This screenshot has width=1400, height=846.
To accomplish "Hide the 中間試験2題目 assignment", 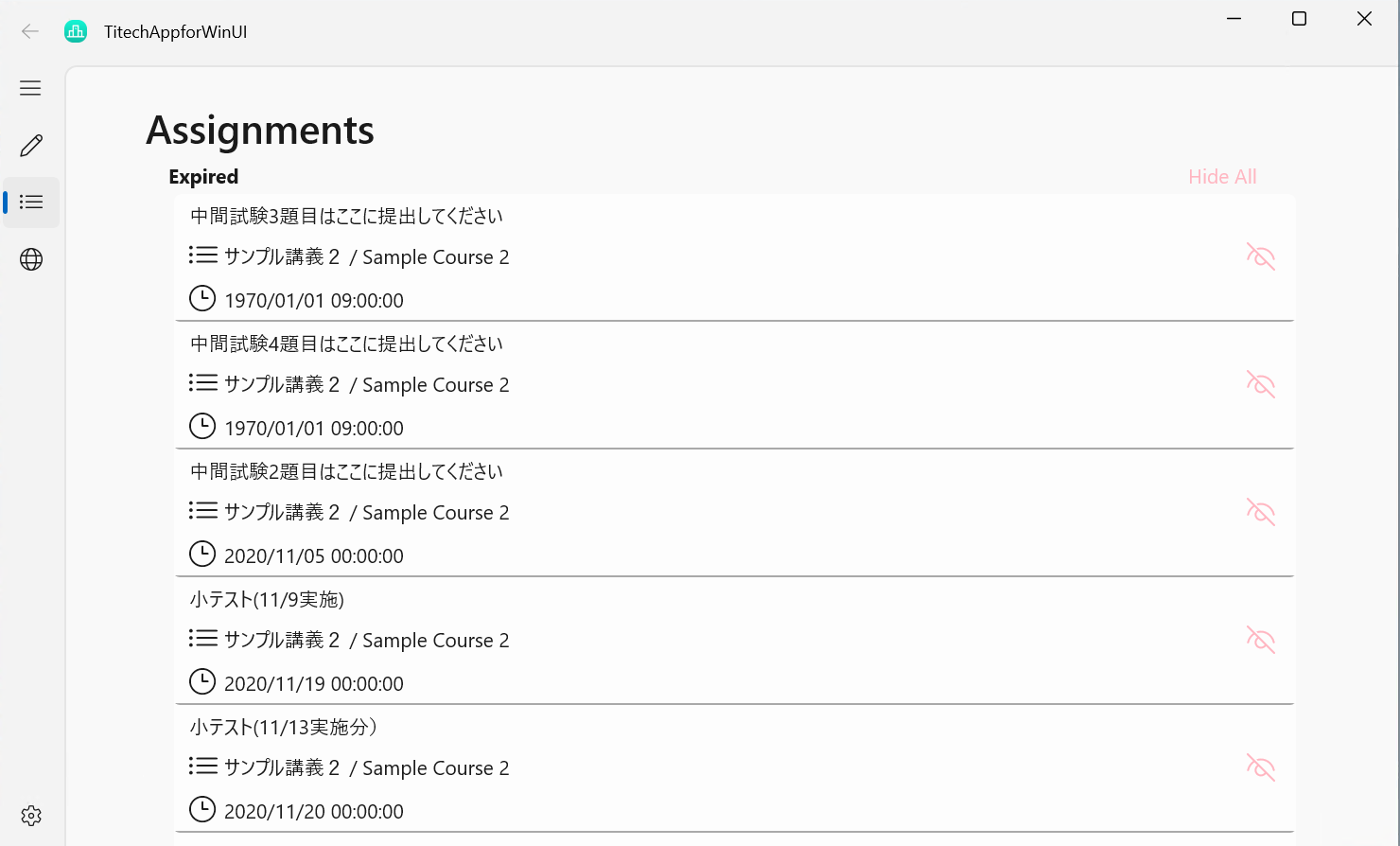I will pyautogui.click(x=1261, y=512).
